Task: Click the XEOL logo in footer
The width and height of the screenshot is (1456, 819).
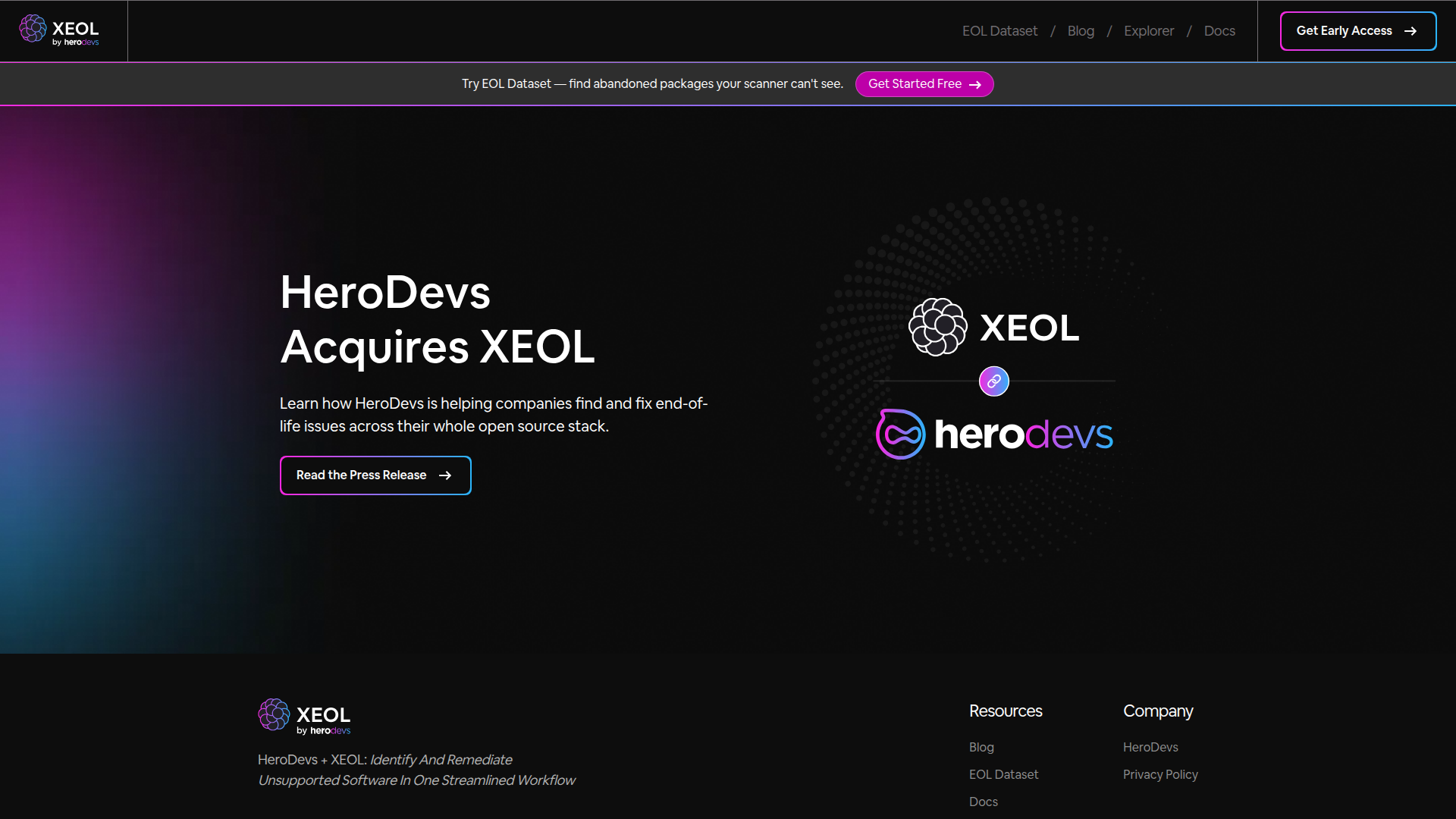Action: (304, 717)
